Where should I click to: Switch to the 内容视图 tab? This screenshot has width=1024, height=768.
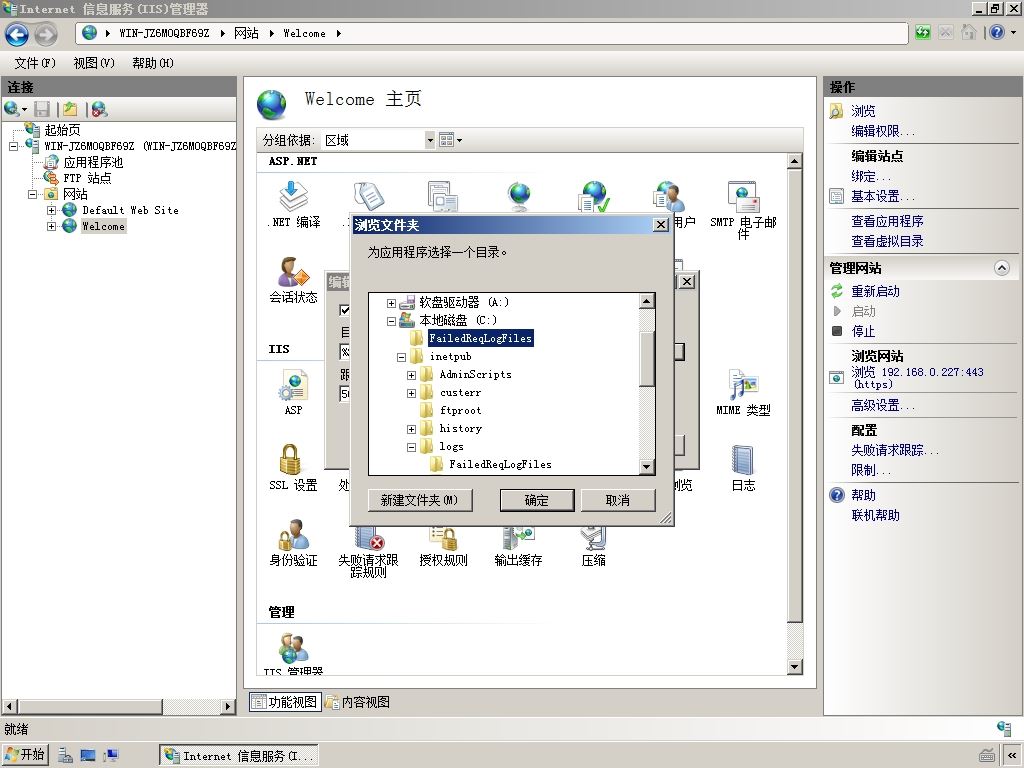(x=358, y=702)
